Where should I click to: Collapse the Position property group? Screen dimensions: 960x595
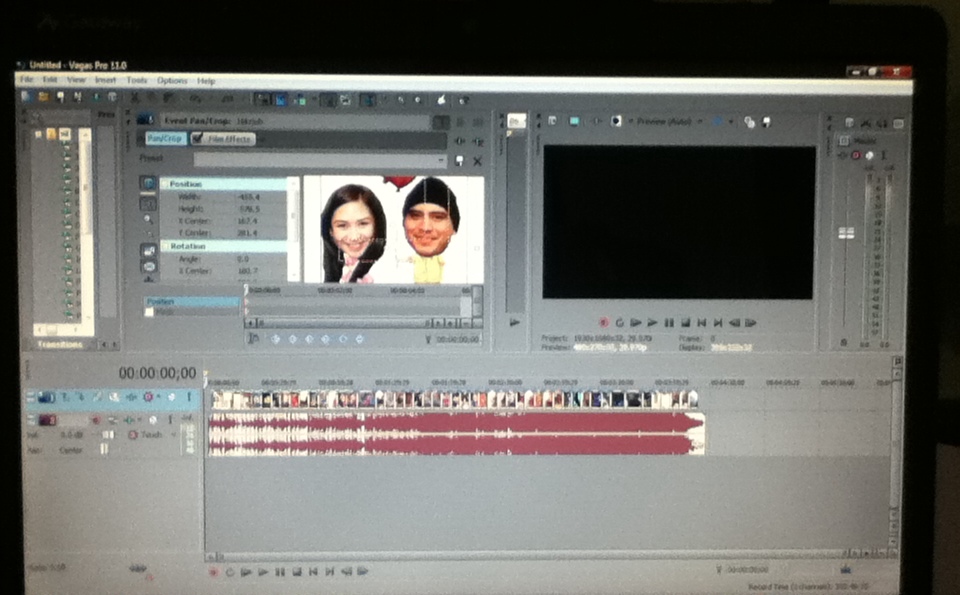coord(165,184)
